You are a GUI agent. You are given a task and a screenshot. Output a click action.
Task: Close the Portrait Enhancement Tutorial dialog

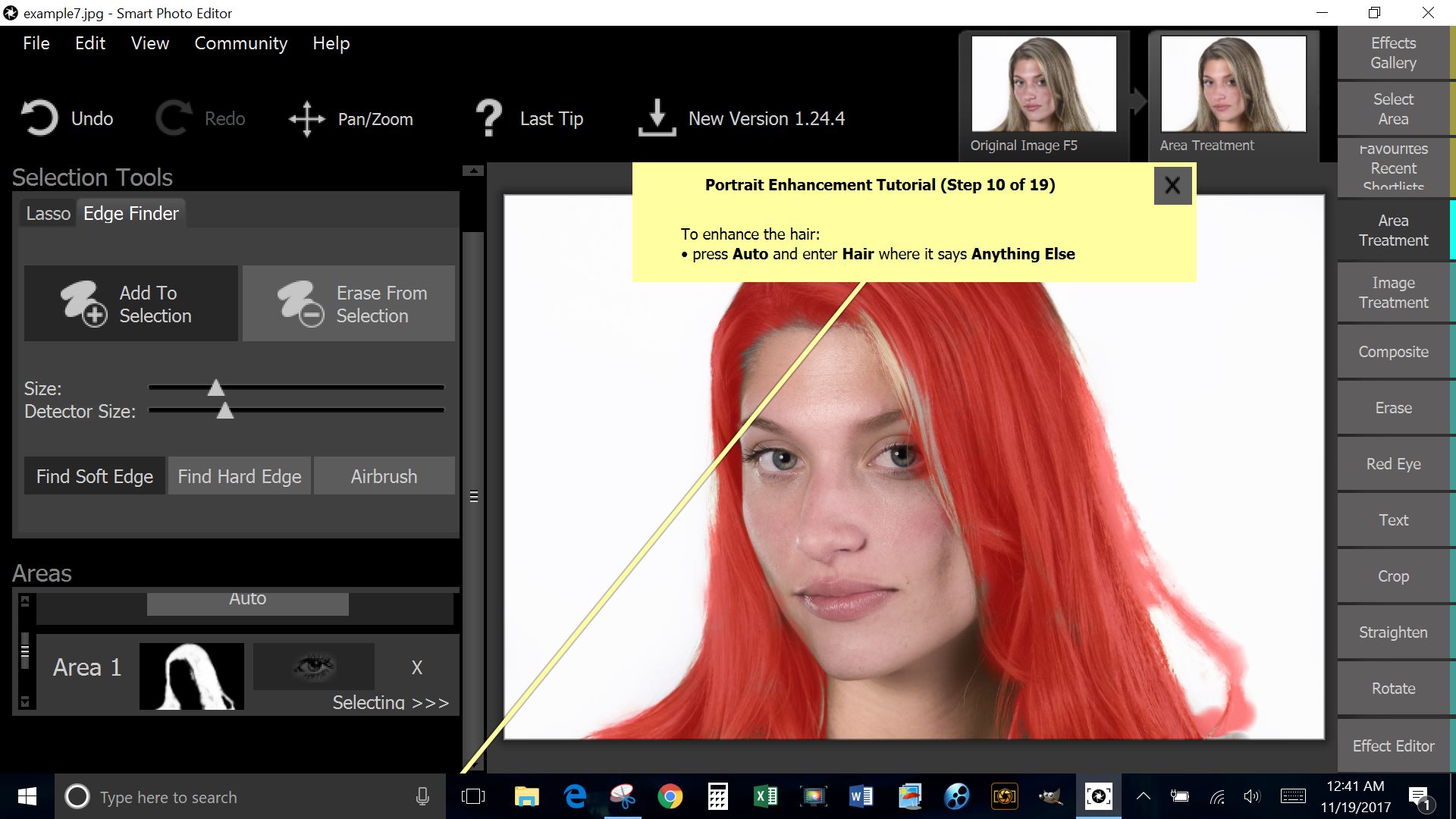click(x=1172, y=185)
